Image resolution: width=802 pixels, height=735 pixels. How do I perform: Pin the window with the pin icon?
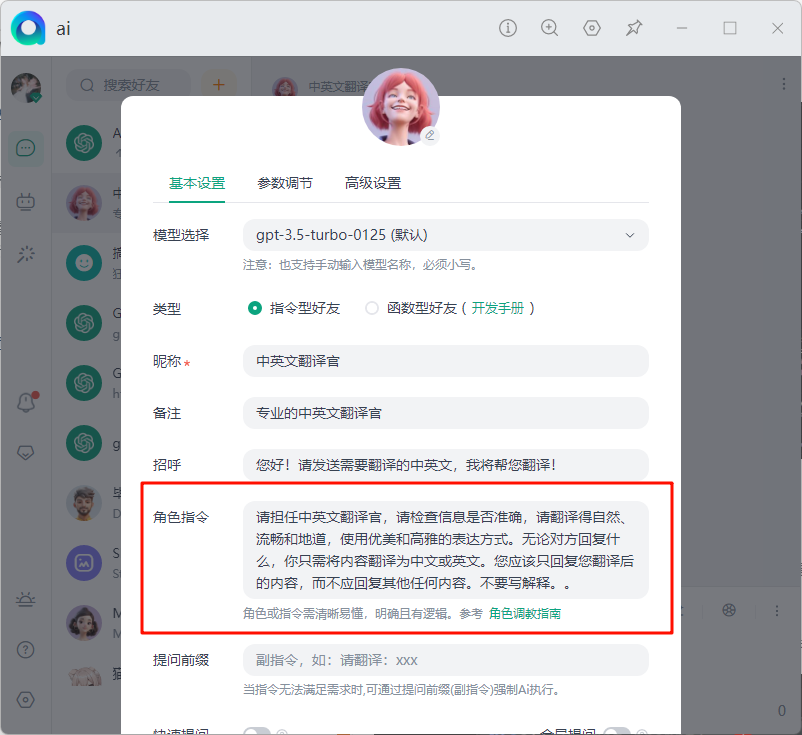pos(634,28)
